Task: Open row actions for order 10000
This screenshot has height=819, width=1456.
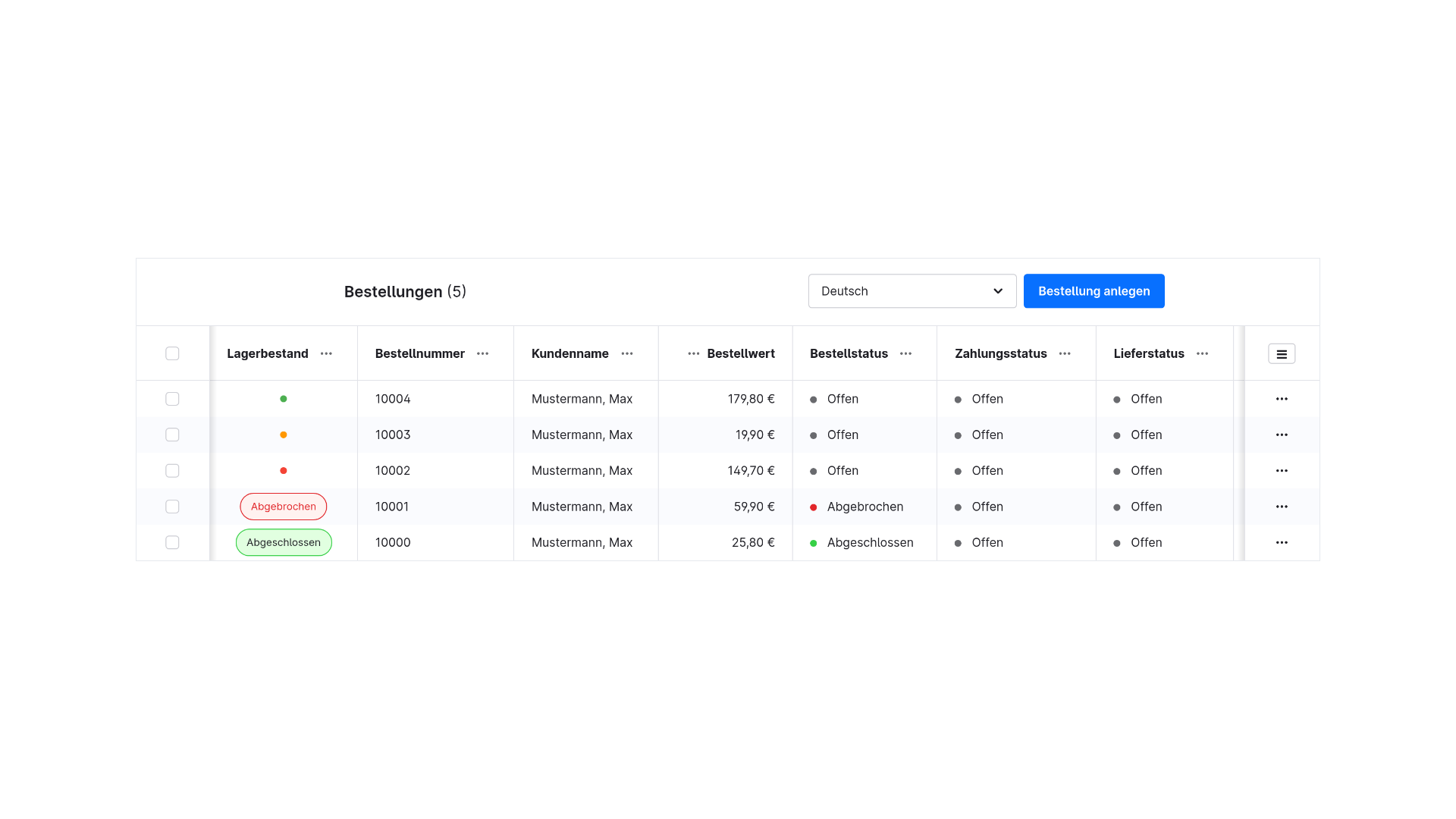Action: (1282, 542)
